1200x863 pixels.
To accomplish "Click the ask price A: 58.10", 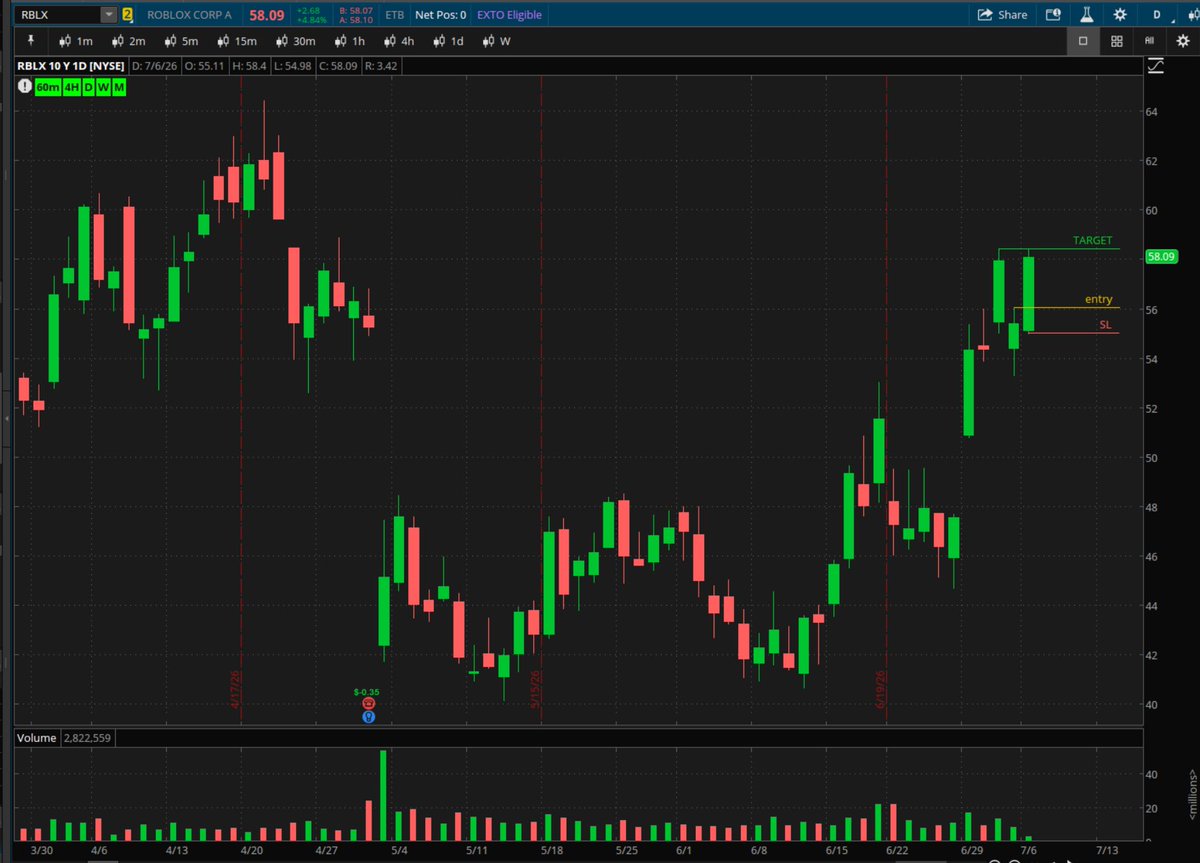I will pos(356,20).
